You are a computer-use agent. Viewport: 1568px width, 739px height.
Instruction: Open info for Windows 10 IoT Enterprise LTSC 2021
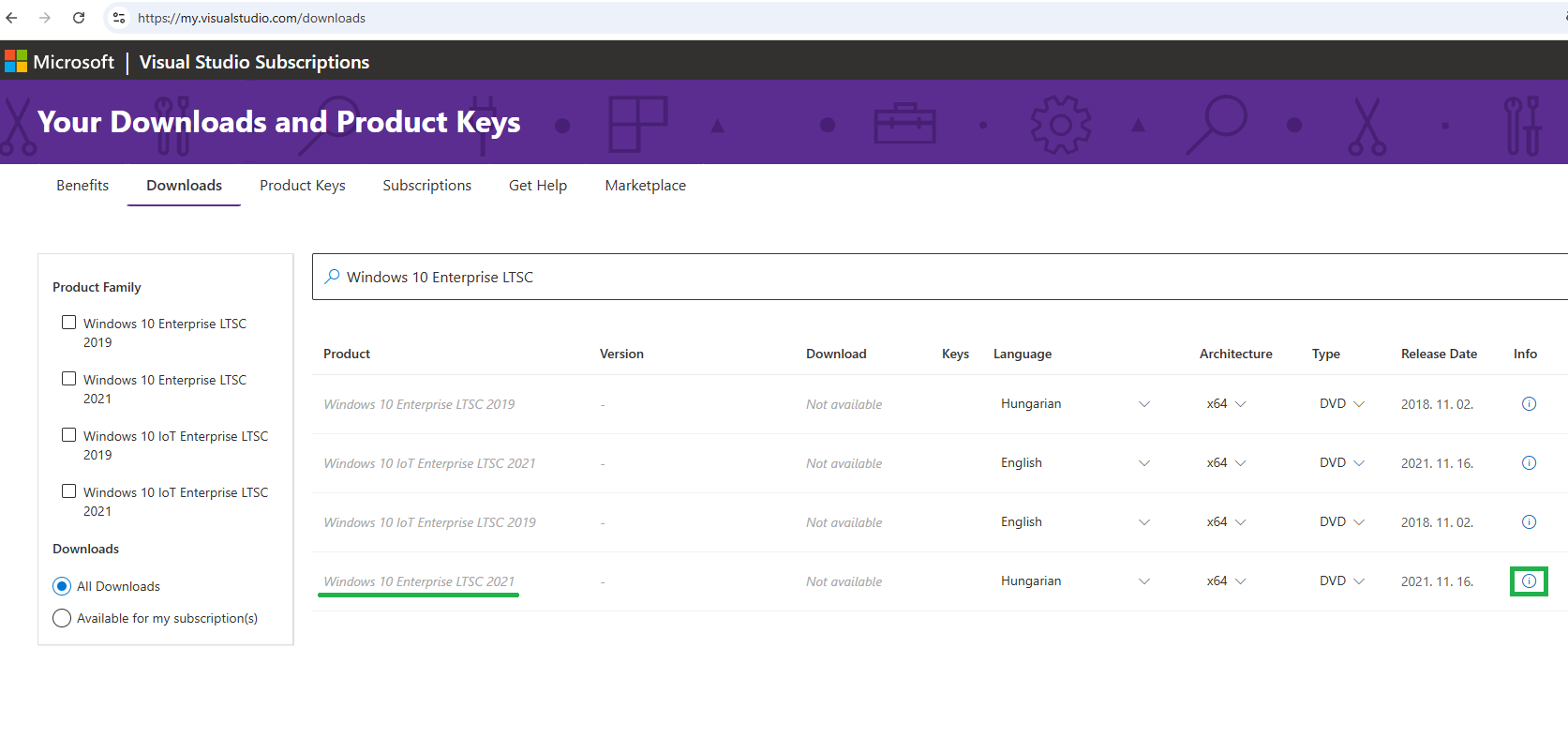pyautogui.click(x=1529, y=463)
